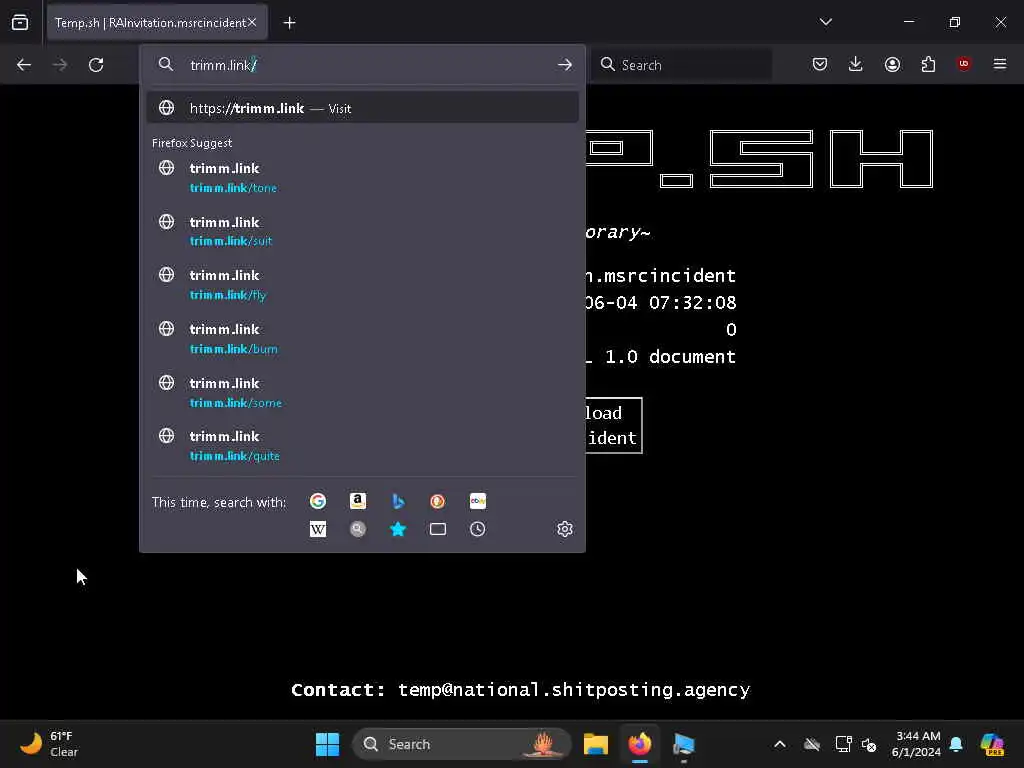Open the notifications bell in the taskbar
The width and height of the screenshot is (1024, 768).
click(956, 744)
